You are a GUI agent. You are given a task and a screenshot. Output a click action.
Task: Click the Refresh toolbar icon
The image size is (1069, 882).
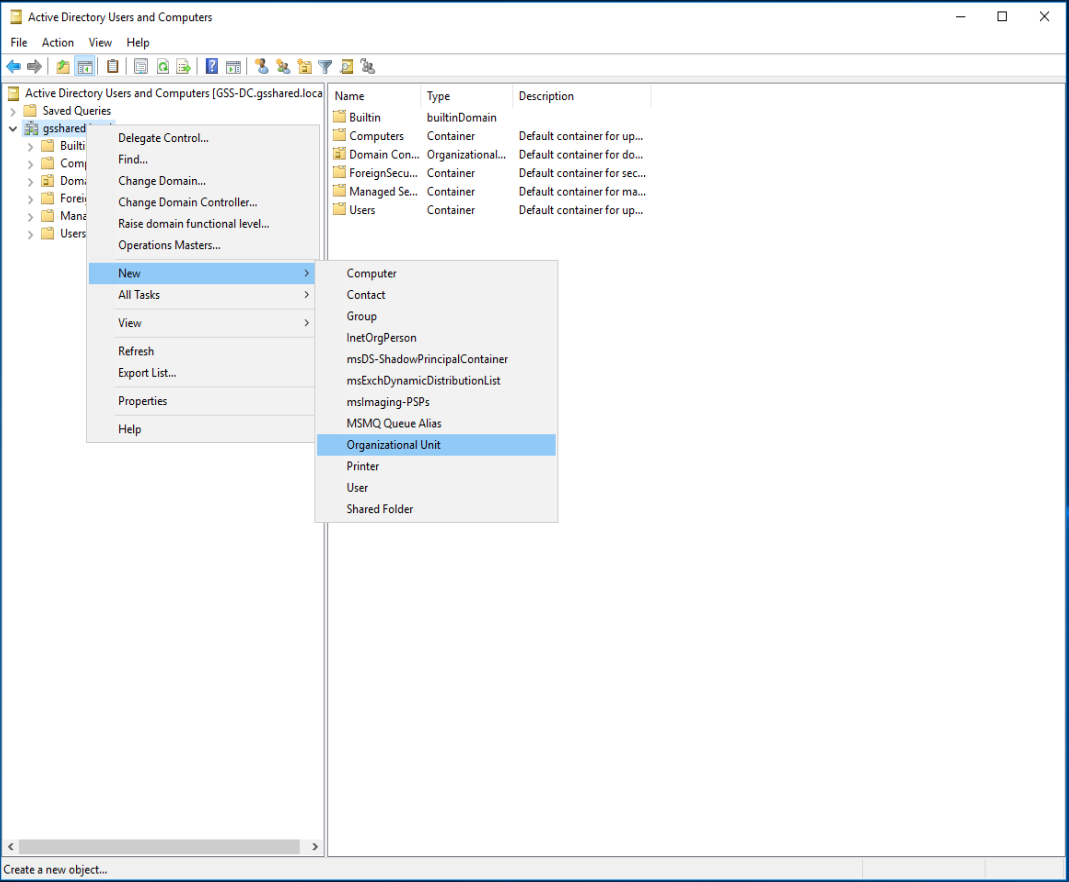[162, 67]
